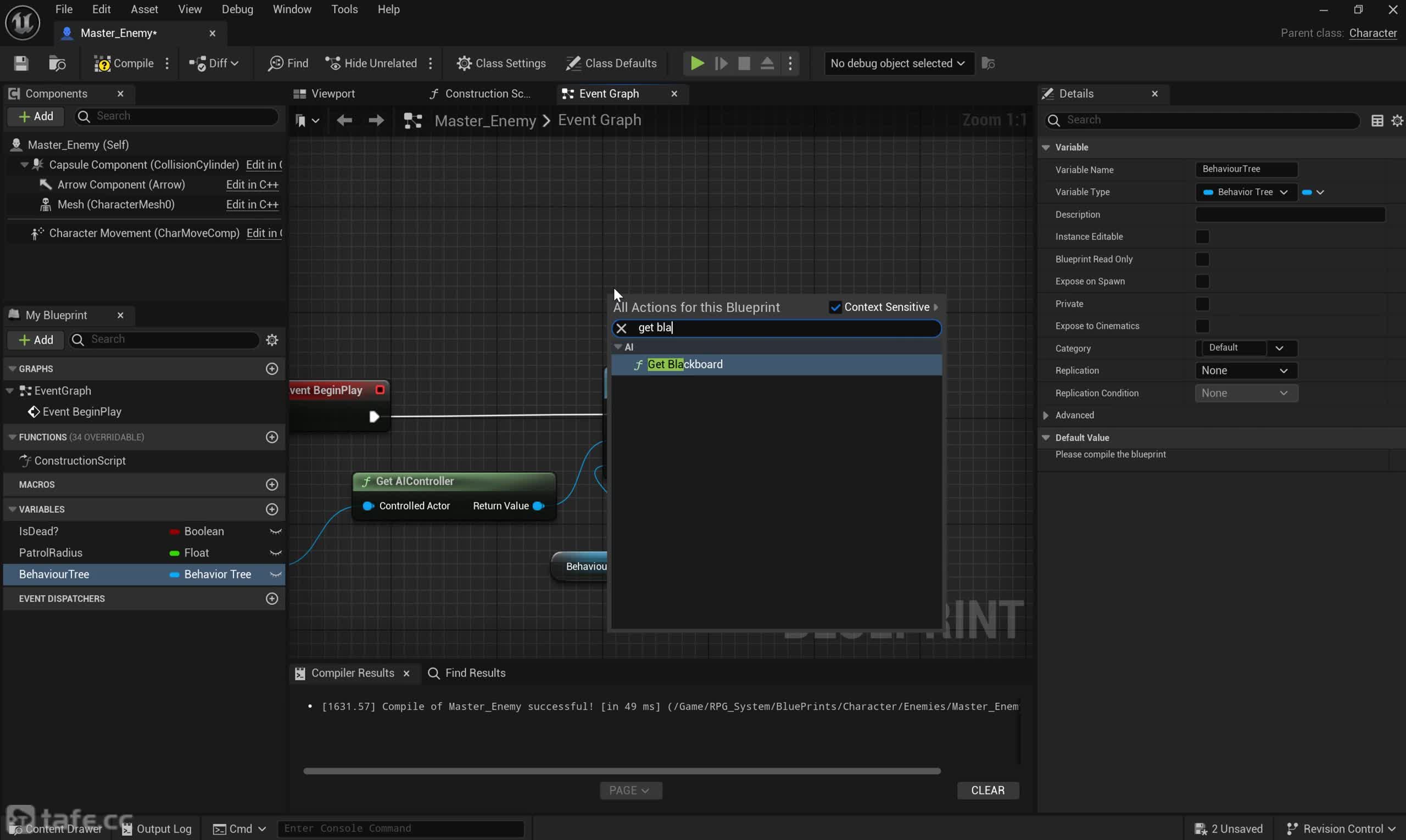The width and height of the screenshot is (1406, 840).
Task: Open the Diff dropdown
Action: 214,63
